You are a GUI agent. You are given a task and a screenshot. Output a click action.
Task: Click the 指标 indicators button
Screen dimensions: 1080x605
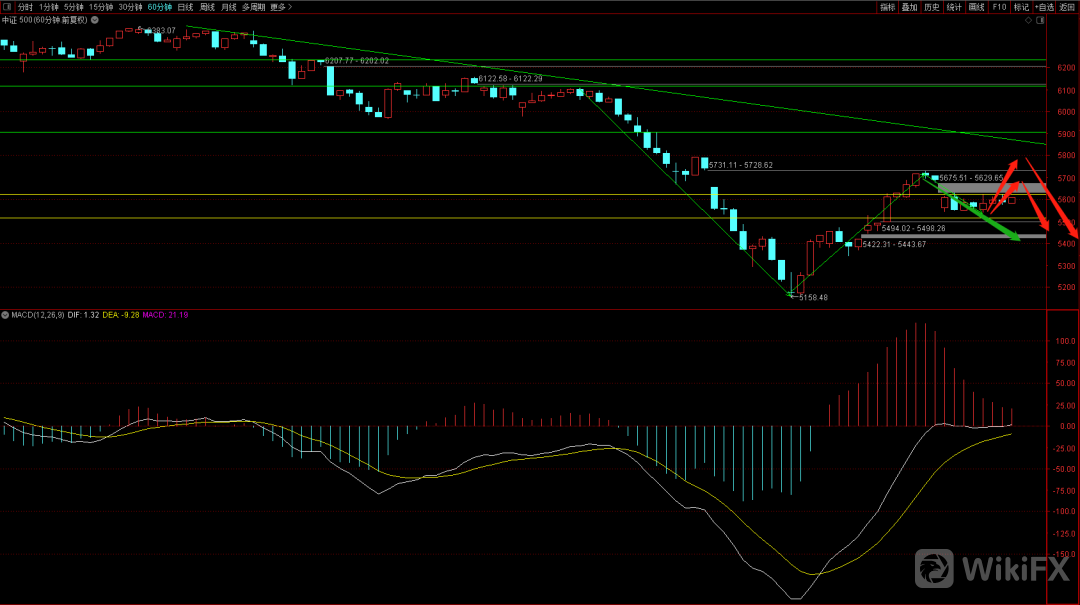coord(887,7)
